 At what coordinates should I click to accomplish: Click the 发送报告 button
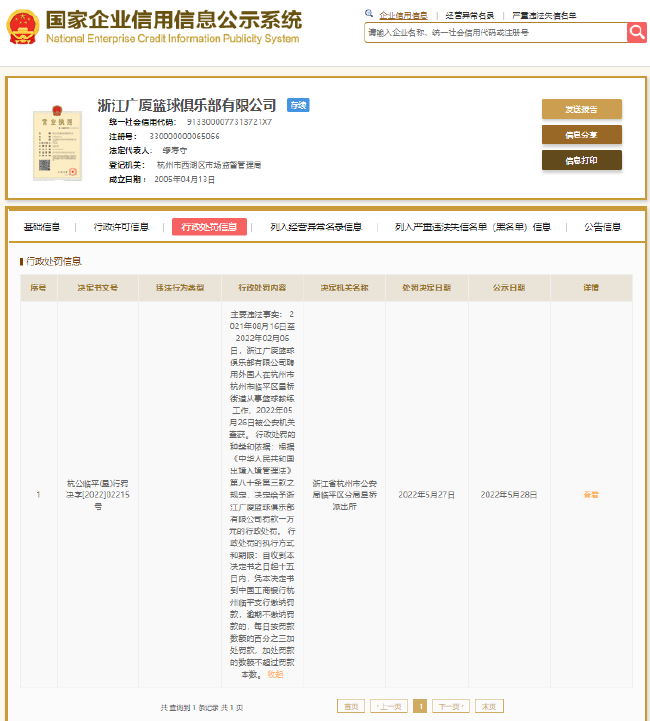click(582, 109)
